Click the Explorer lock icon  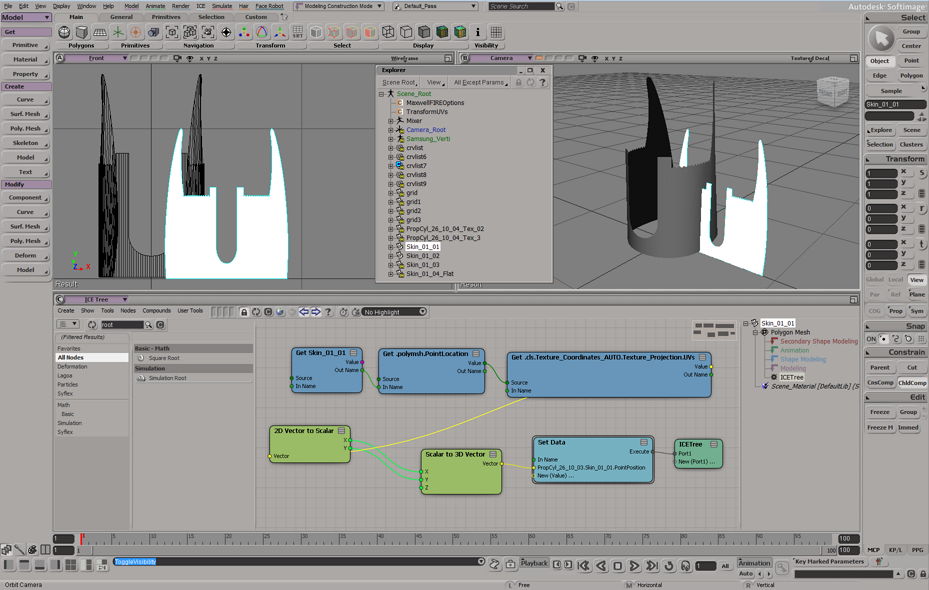point(518,82)
